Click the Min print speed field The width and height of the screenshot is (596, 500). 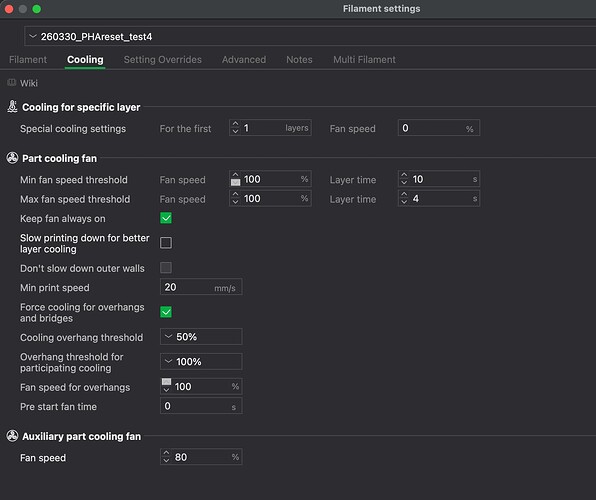point(201,287)
